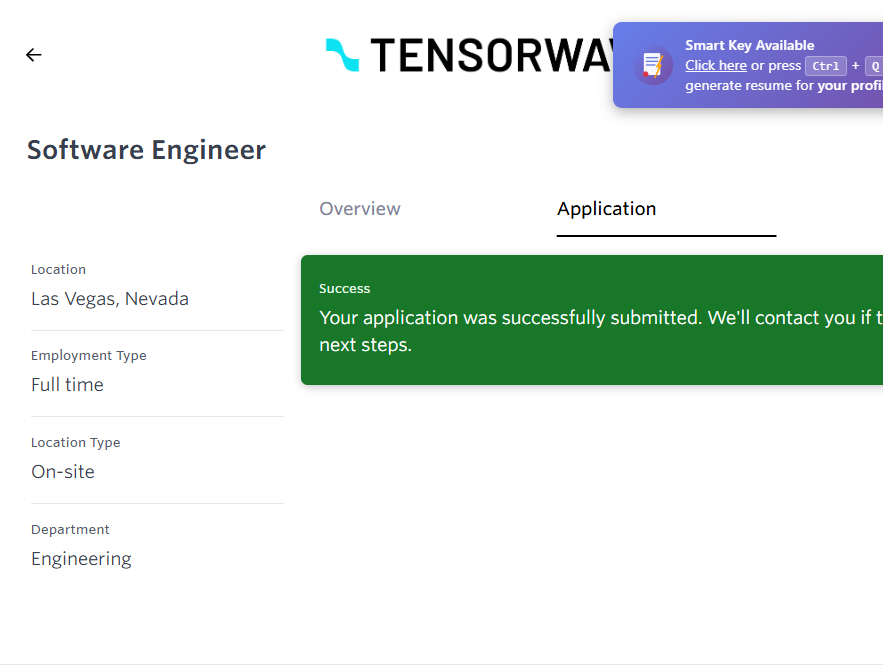Switch to the Application tab
Screen dimensions: 883x670
[606, 209]
